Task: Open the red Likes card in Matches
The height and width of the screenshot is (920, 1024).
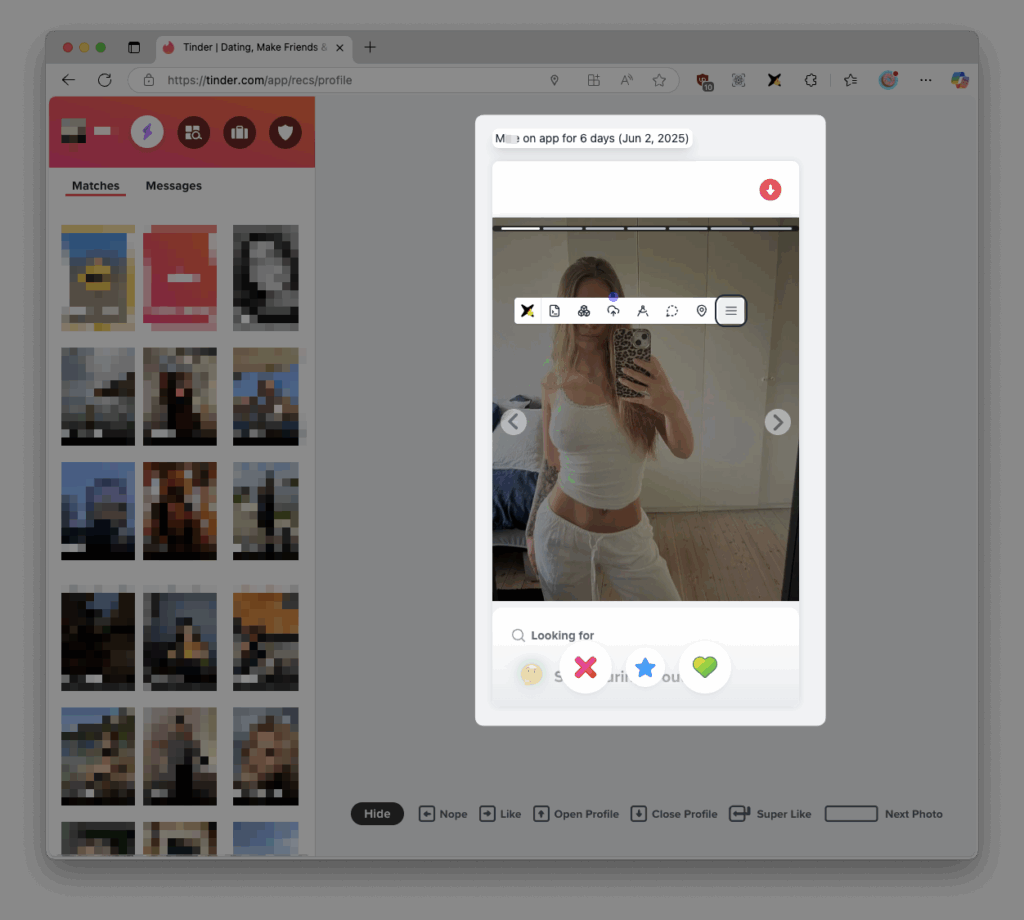Action: click(x=180, y=278)
